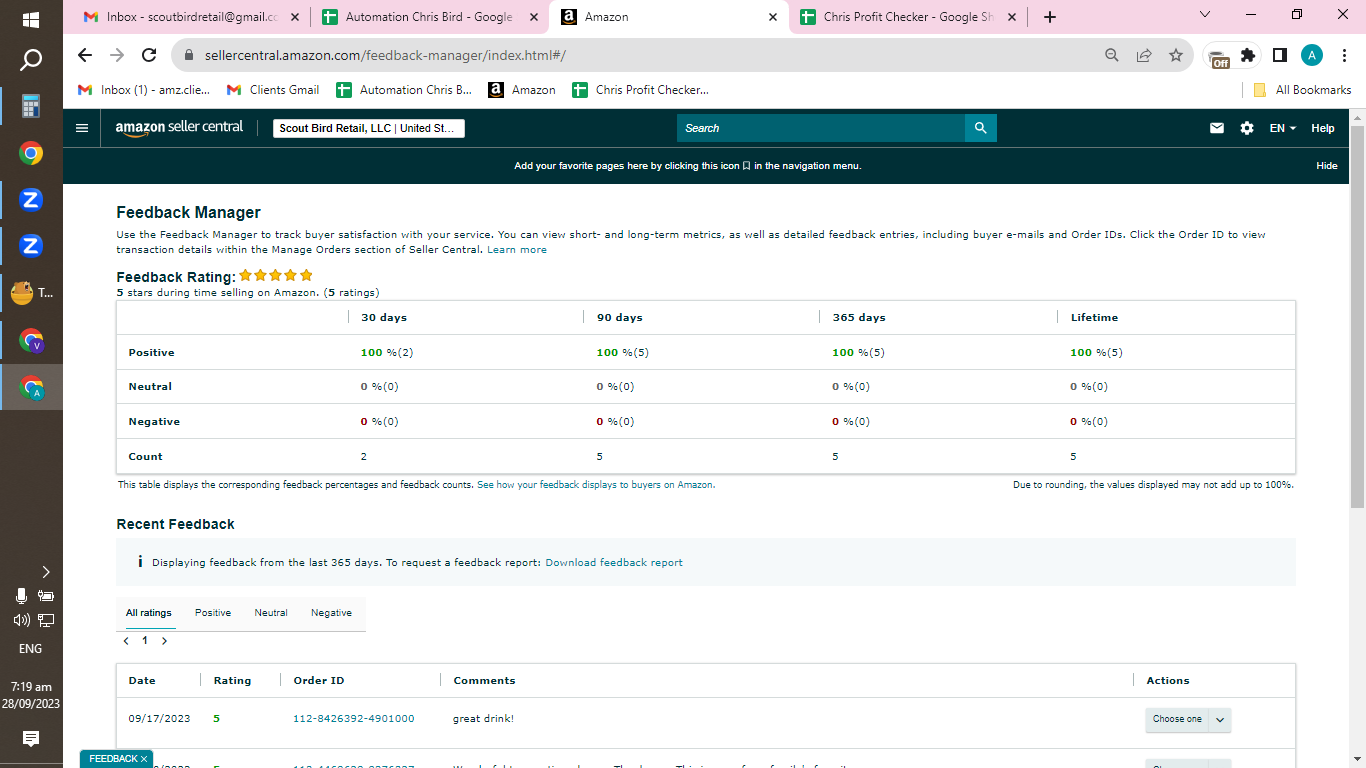Open the Chrome extensions puzzle icon
Screen dimensions: 1366x768
(x=1248, y=55)
